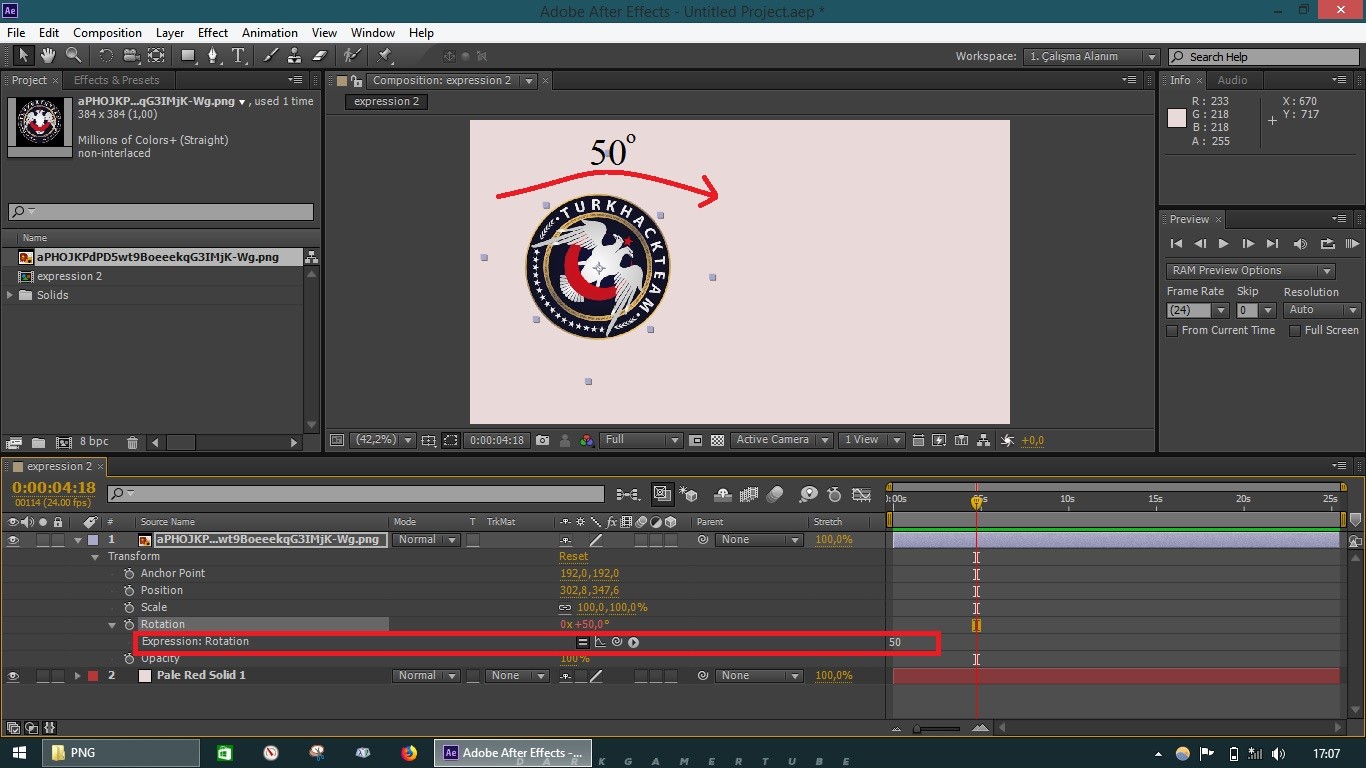The width and height of the screenshot is (1366, 768).
Task: Expand the Solids folder in Project
Action: (10, 295)
